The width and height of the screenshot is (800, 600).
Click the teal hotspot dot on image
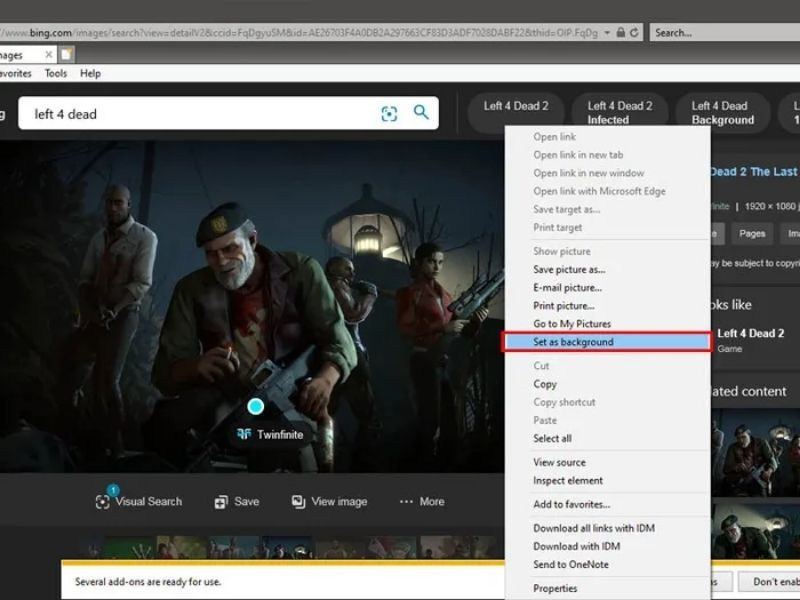[256, 407]
